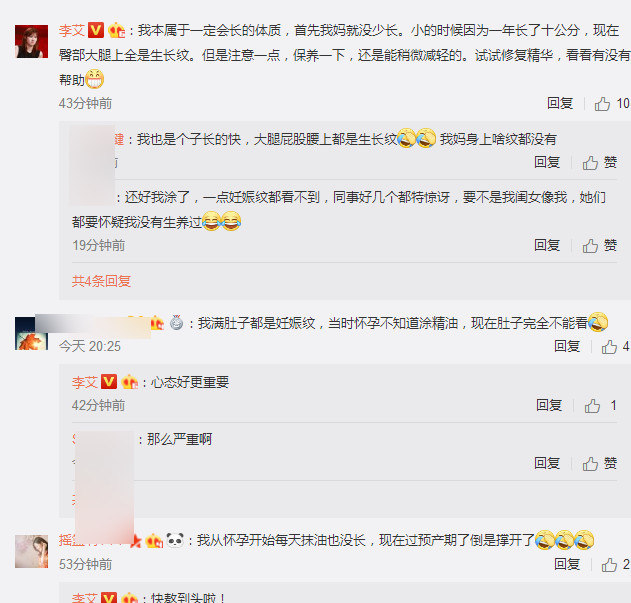The width and height of the screenshot is (631, 603).
Task: Click the verified V badge beside the top 李艾 comment
Action: (96, 30)
